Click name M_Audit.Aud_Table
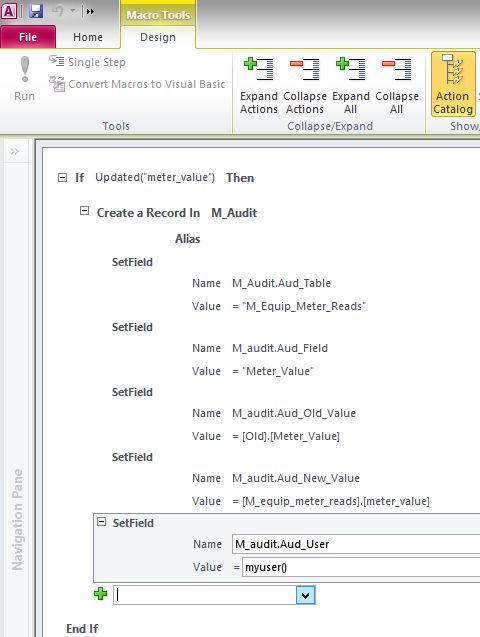This screenshot has width=480, height=637. 281,283
